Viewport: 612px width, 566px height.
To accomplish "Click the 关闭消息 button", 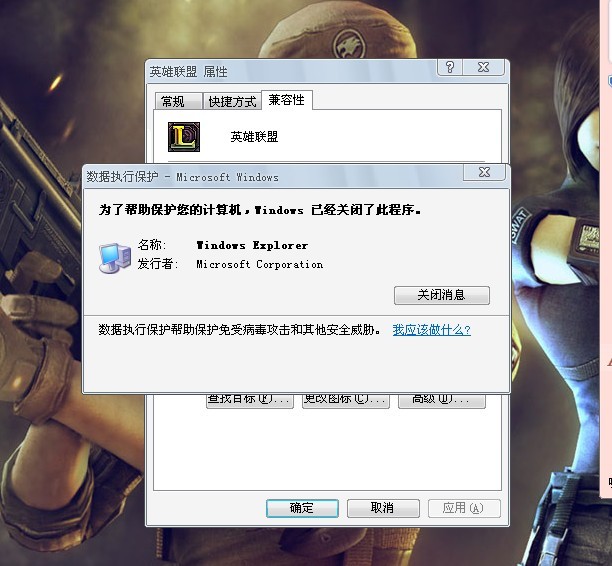I will coord(441,295).
